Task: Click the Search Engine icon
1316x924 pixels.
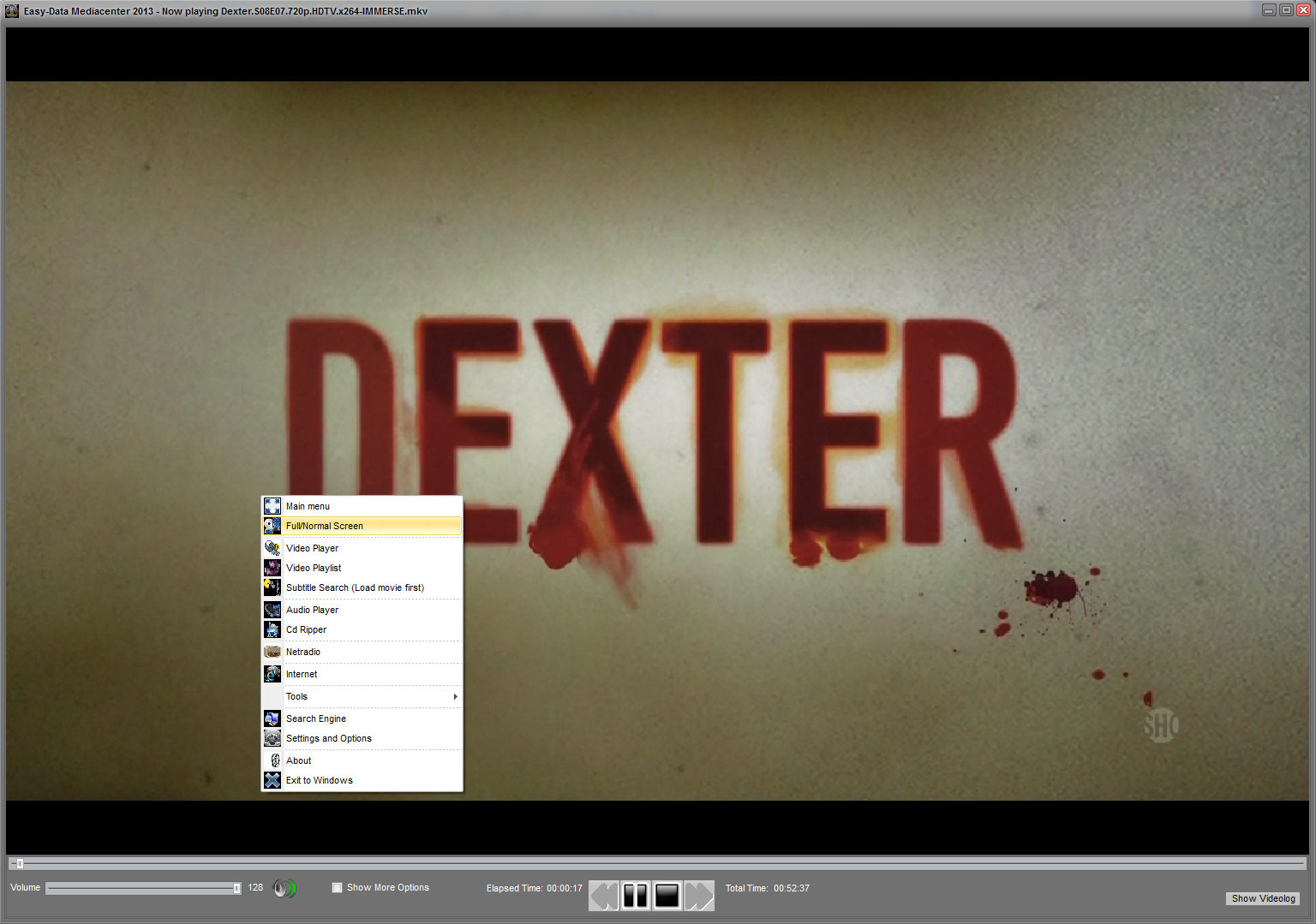Action: pyautogui.click(x=272, y=718)
